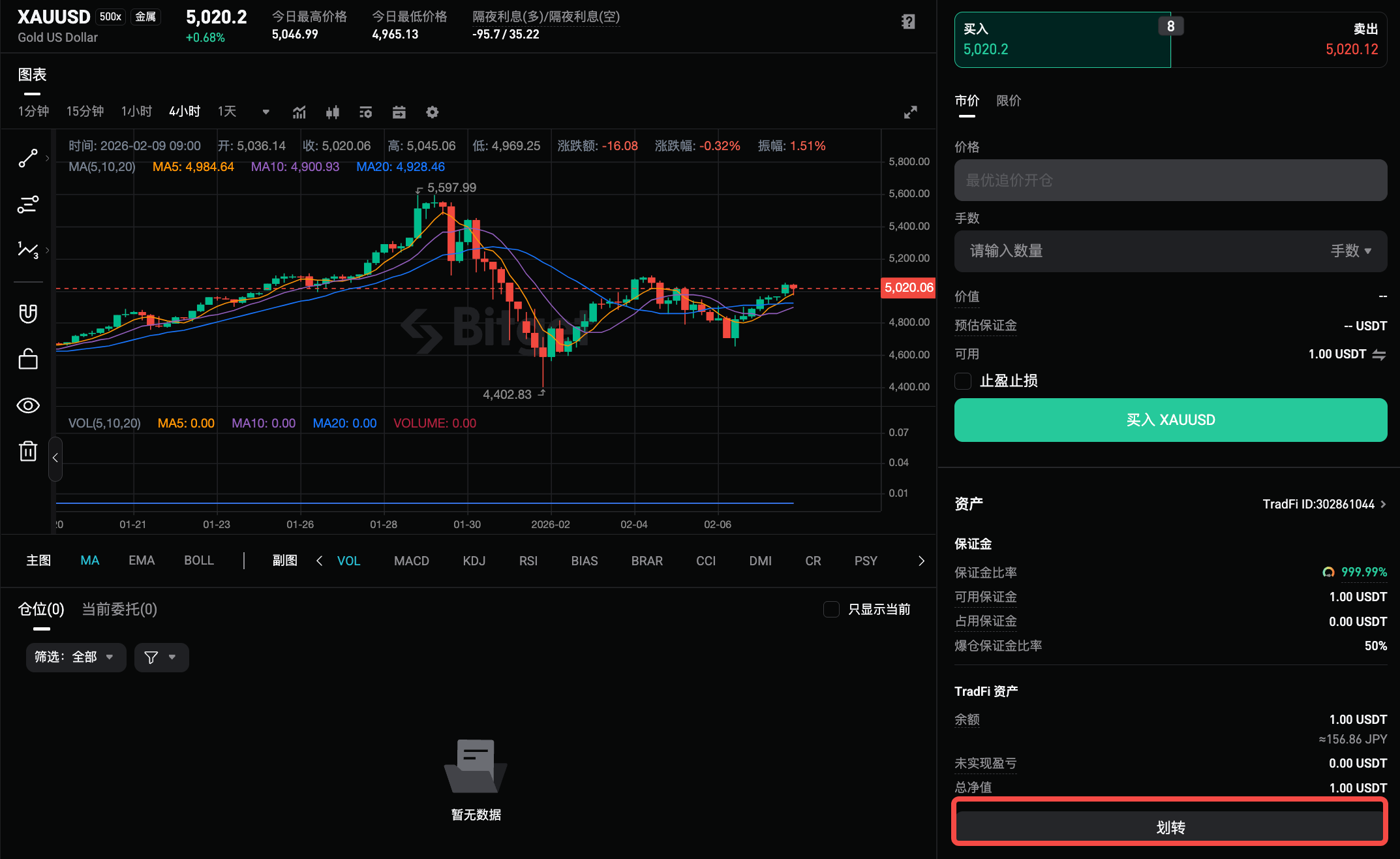Check the 只显示当前 checkbox
The width and height of the screenshot is (1400, 859).
coord(831,609)
